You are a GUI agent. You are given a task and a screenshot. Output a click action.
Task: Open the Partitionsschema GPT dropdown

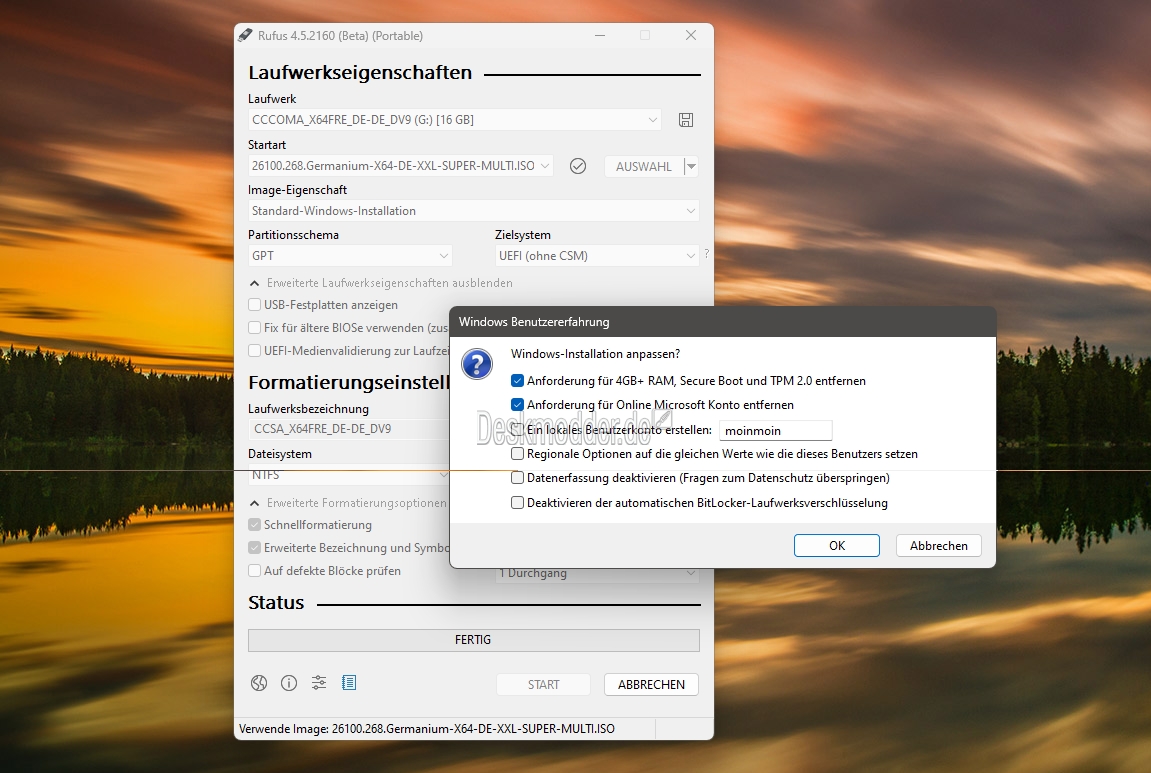[349, 255]
